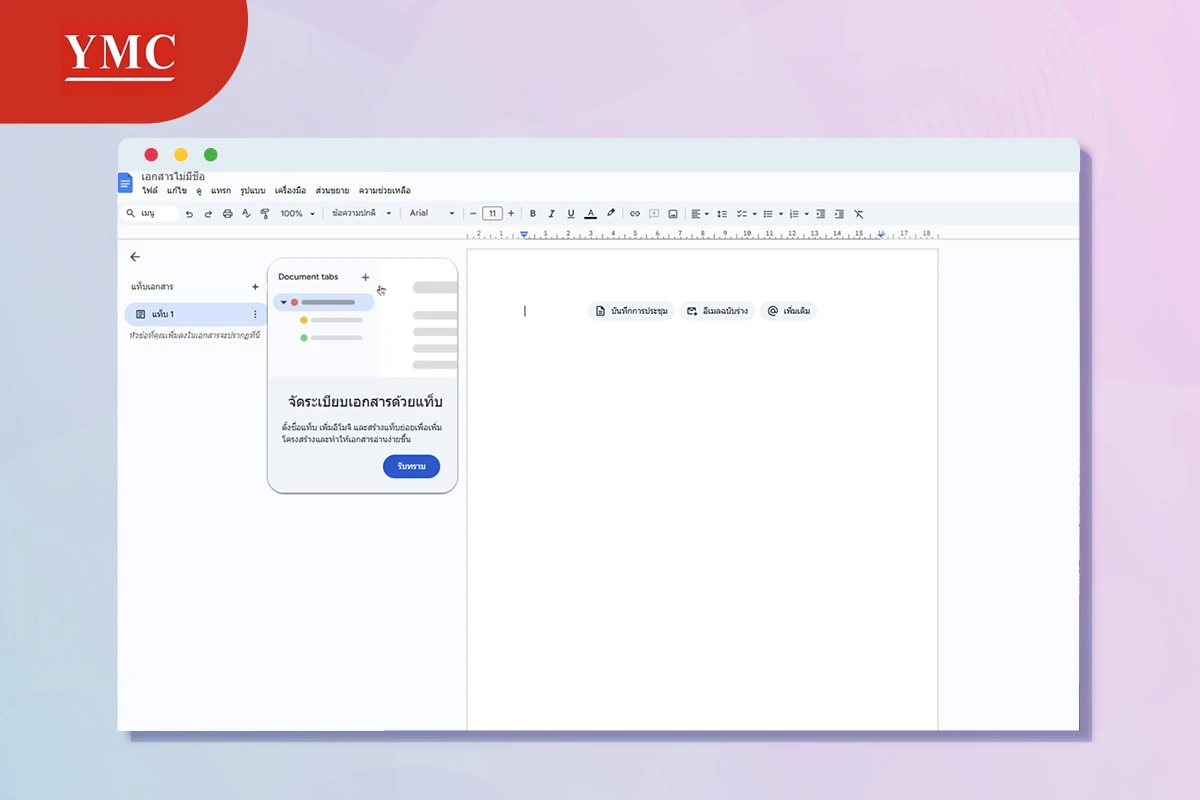Insert a link
Viewport: 1200px width, 800px height.
(x=634, y=213)
